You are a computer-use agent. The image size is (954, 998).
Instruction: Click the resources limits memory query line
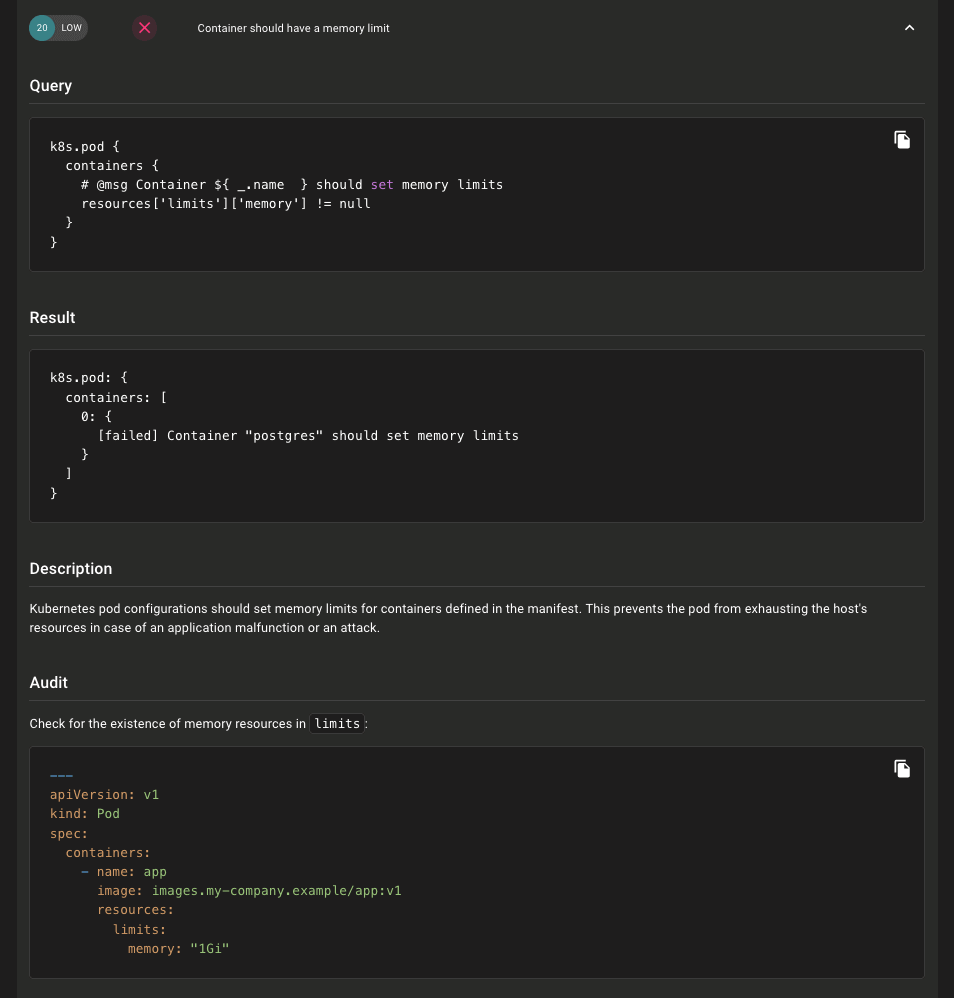point(226,204)
